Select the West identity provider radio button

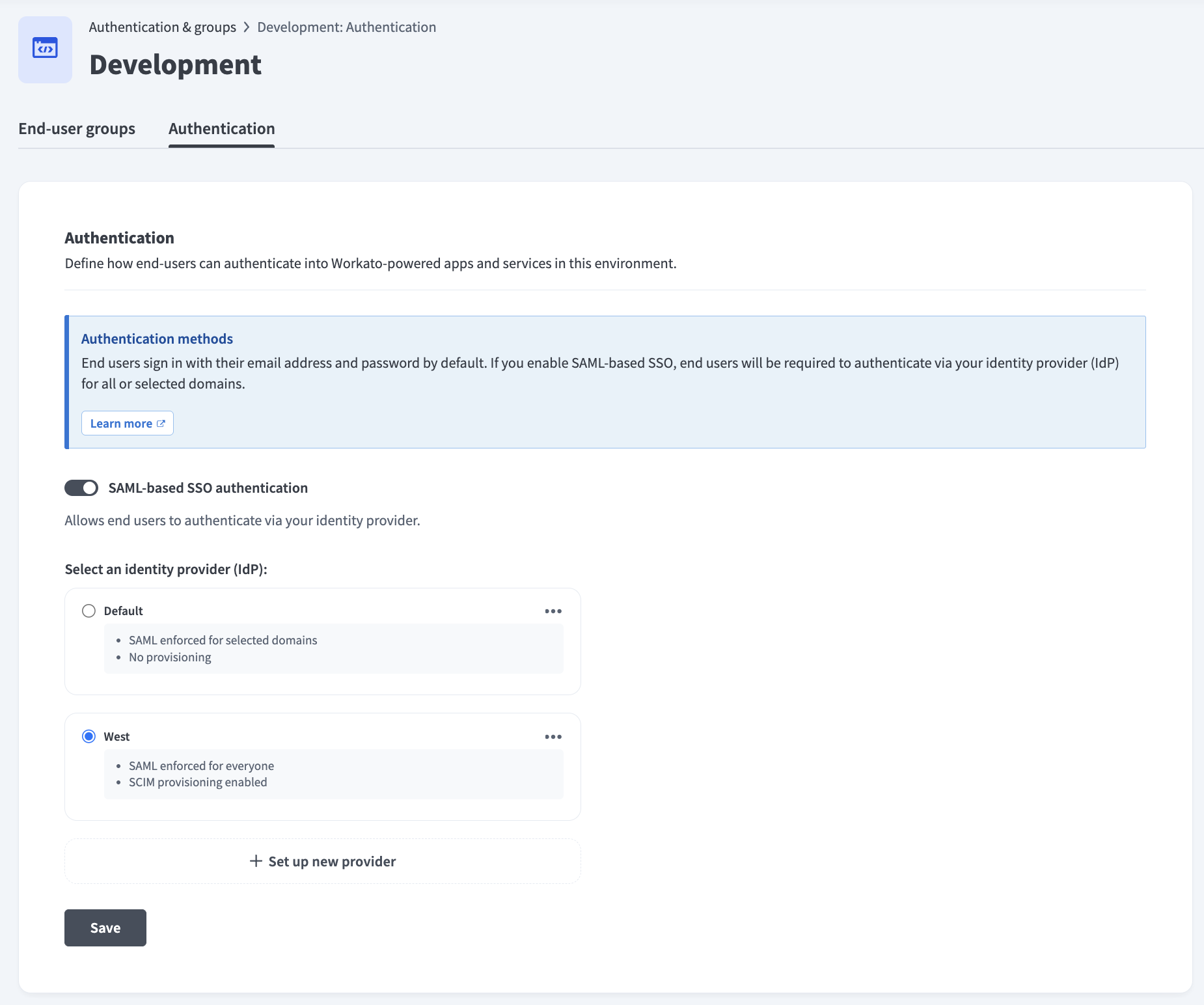(89, 737)
